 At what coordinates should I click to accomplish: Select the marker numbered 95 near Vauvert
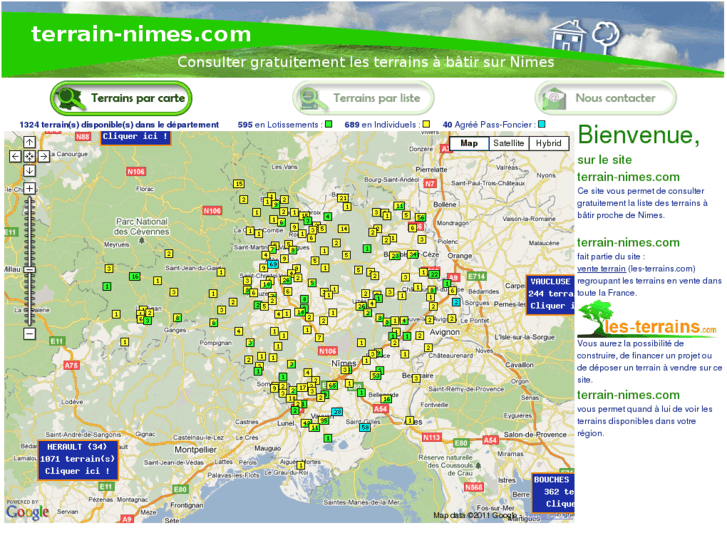(x=324, y=420)
